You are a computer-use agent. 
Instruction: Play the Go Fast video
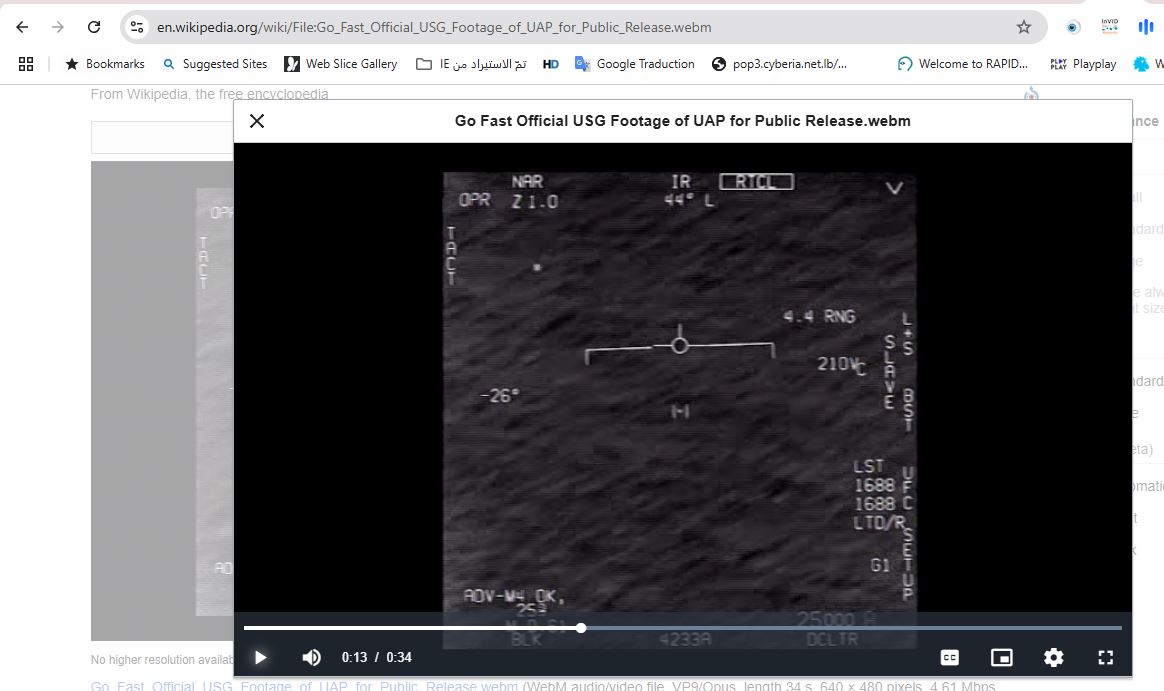pos(260,657)
